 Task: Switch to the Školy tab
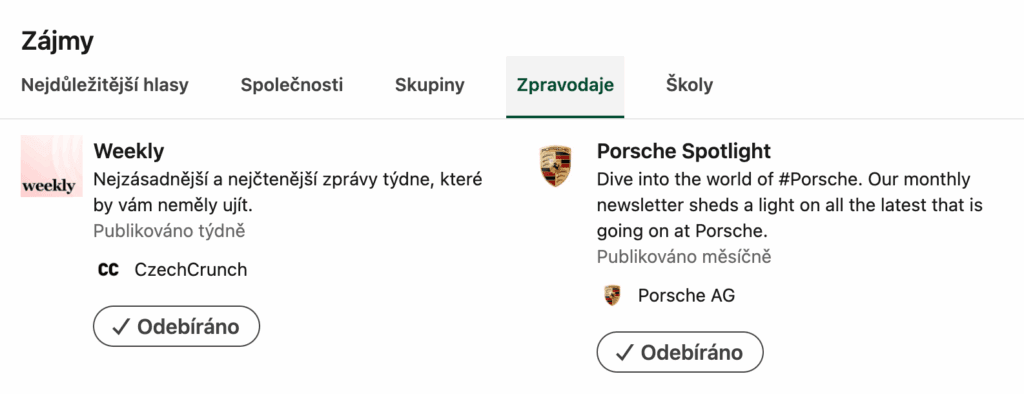[690, 85]
